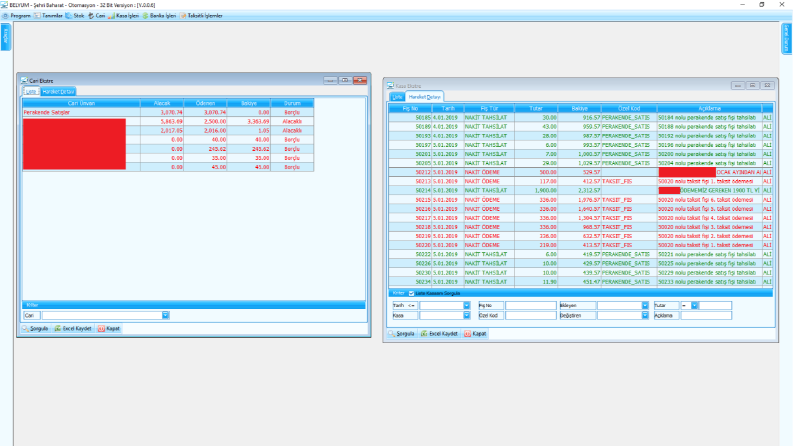
Task: Click the Tanımlar menu icon
Action: point(37,16)
